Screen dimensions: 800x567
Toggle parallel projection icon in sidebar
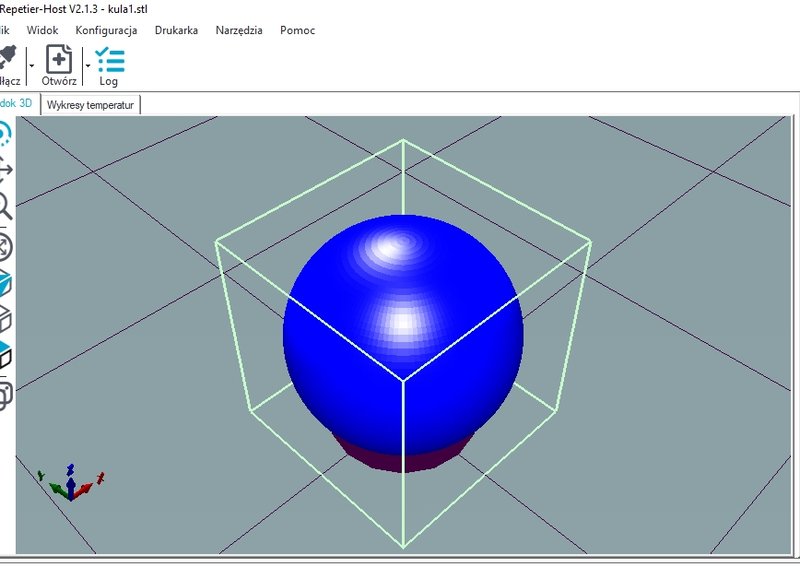(5, 395)
